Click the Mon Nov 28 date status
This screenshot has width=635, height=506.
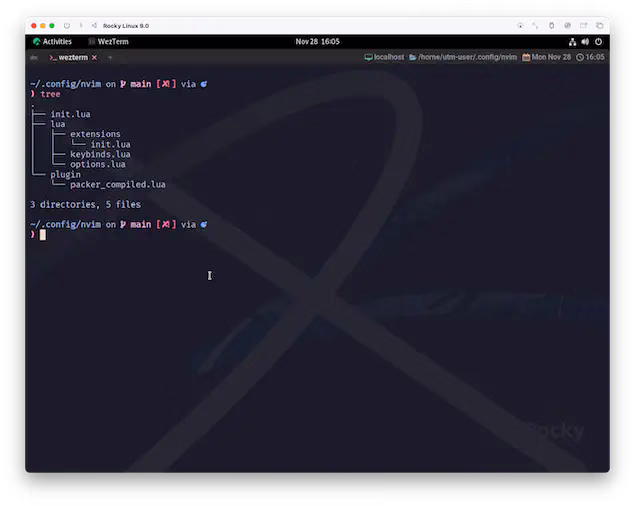coord(546,57)
